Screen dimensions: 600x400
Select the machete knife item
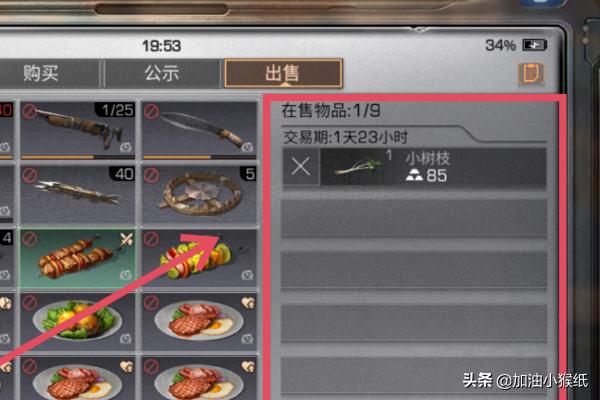[x=199, y=131]
